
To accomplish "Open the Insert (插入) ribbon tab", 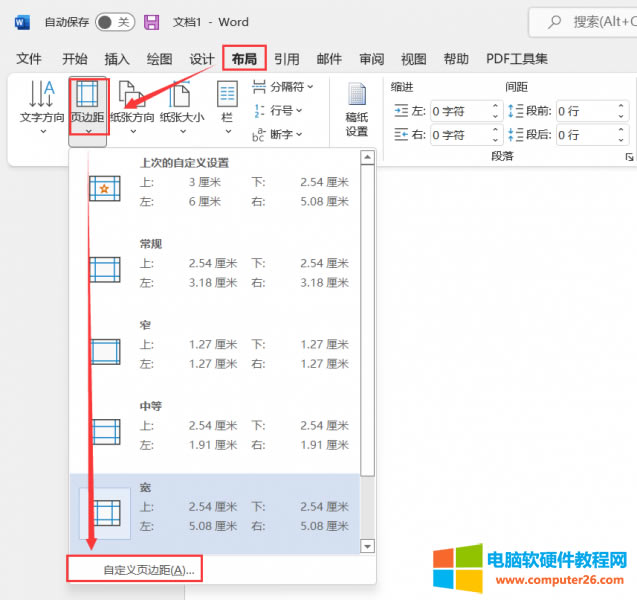I will (117, 59).
